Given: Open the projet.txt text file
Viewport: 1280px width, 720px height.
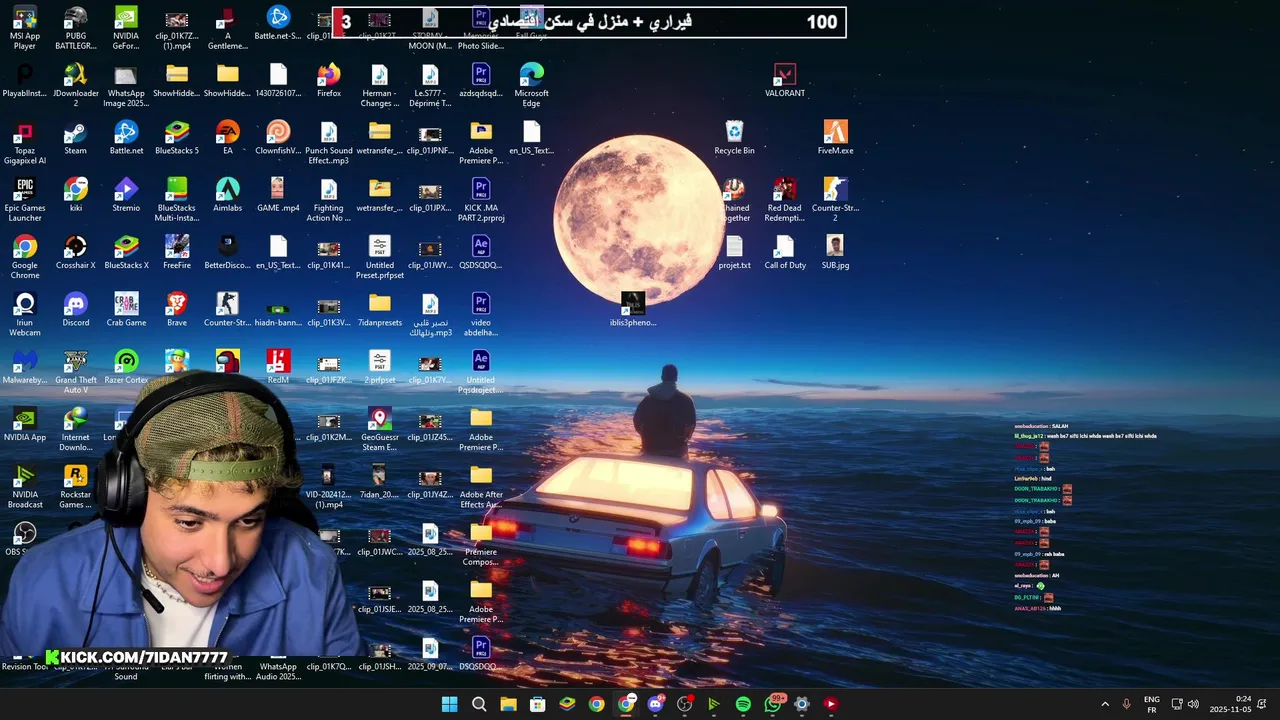Looking at the screenshot, I should point(734,252).
